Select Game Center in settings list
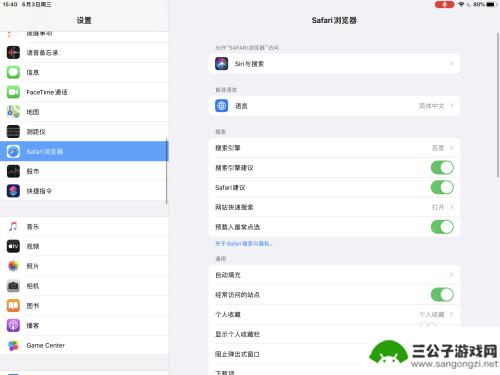This screenshot has width=500, height=375. point(84,345)
